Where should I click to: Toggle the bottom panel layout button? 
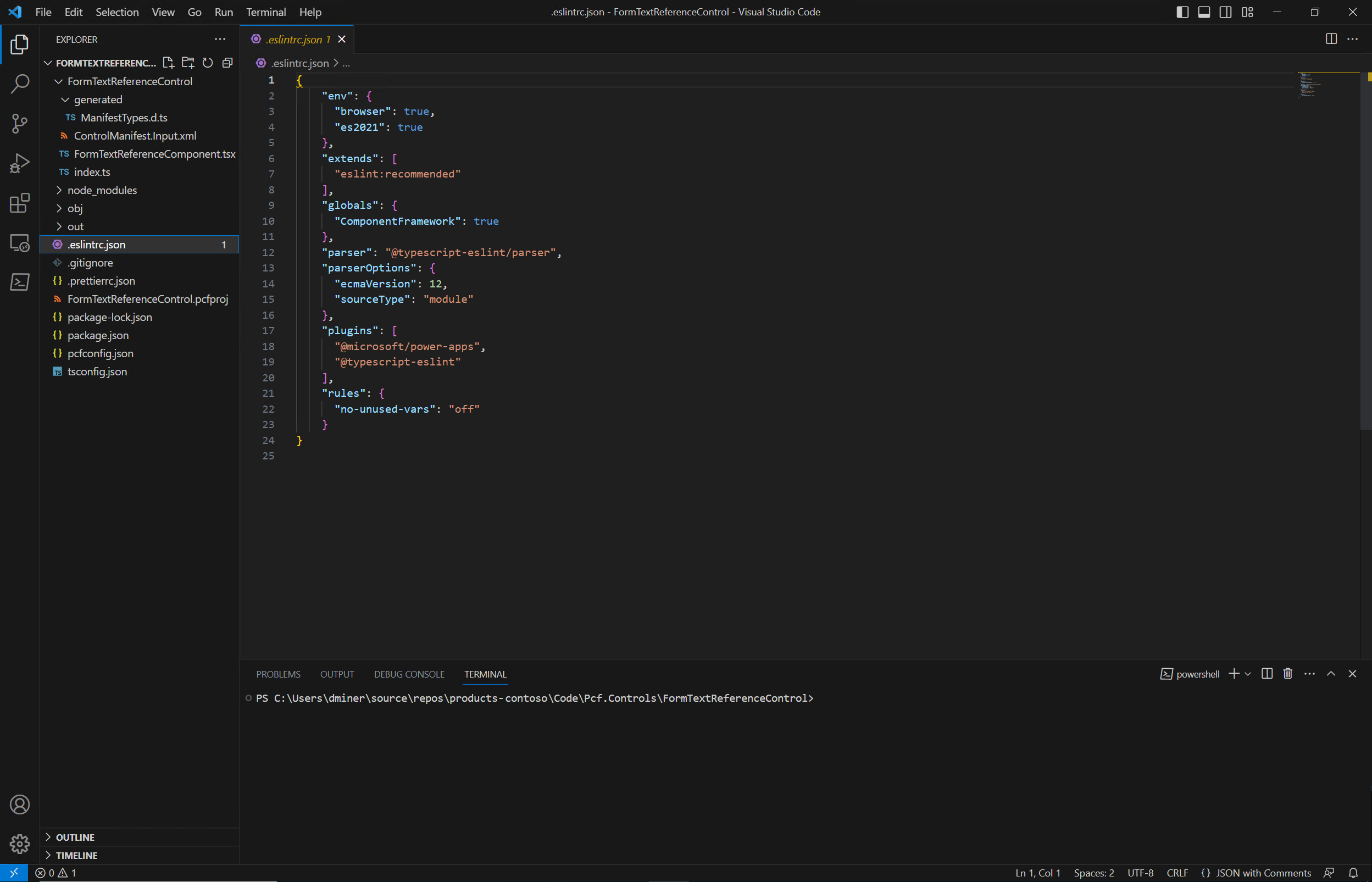[x=1204, y=12]
